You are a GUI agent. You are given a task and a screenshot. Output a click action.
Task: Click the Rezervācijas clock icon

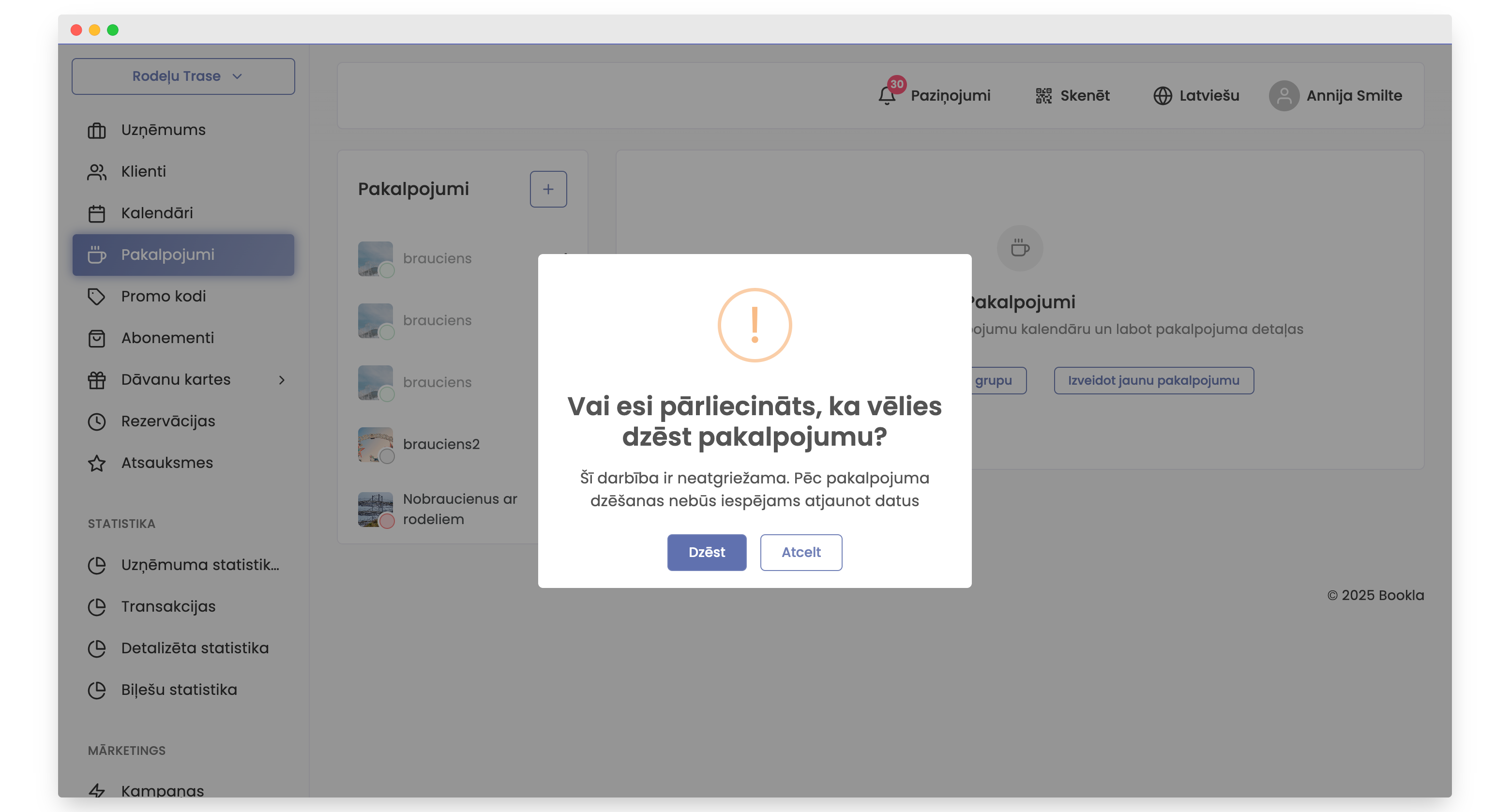point(97,421)
